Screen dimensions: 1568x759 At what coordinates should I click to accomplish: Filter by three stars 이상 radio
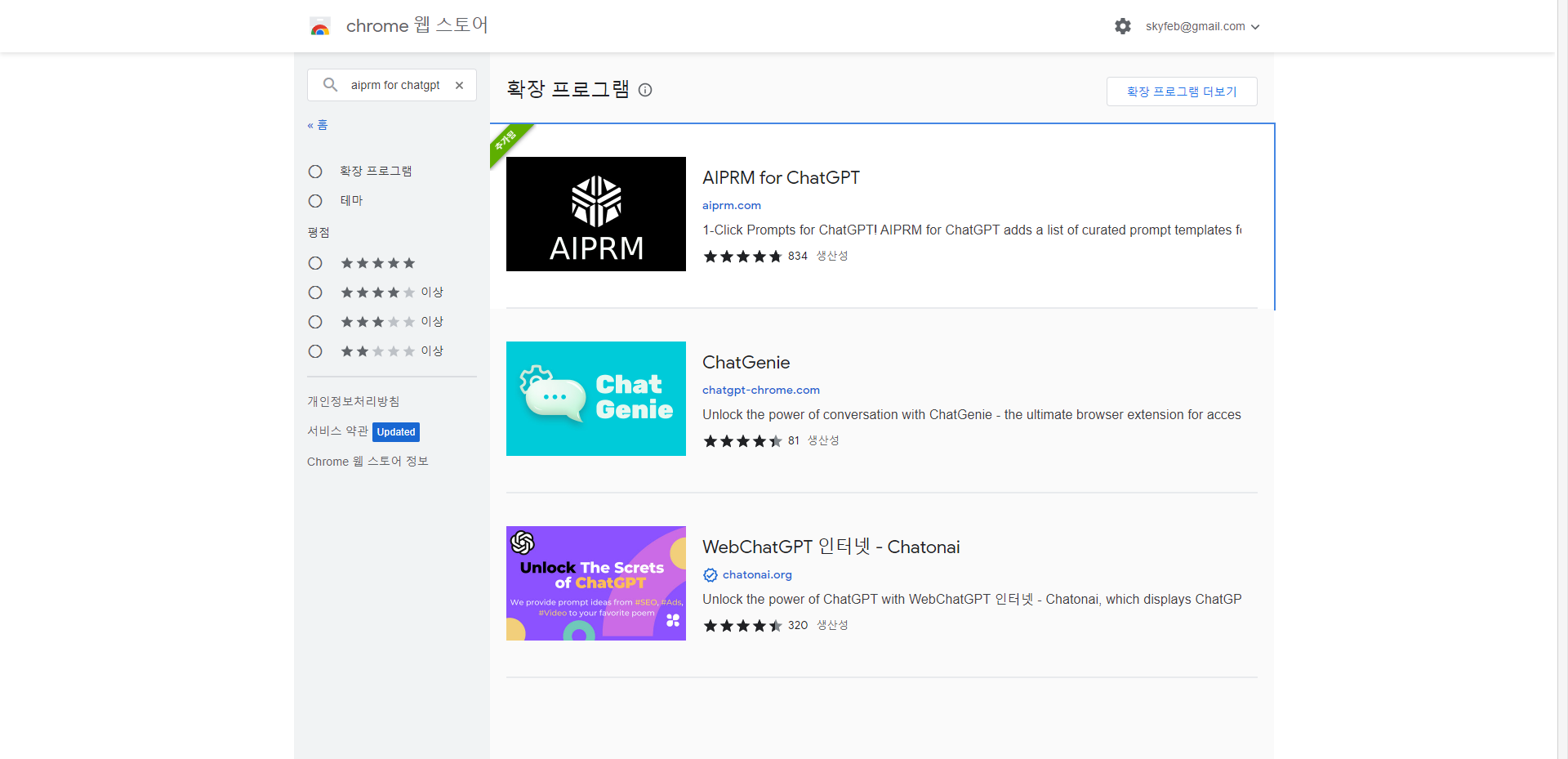pyautogui.click(x=315, y=322)
